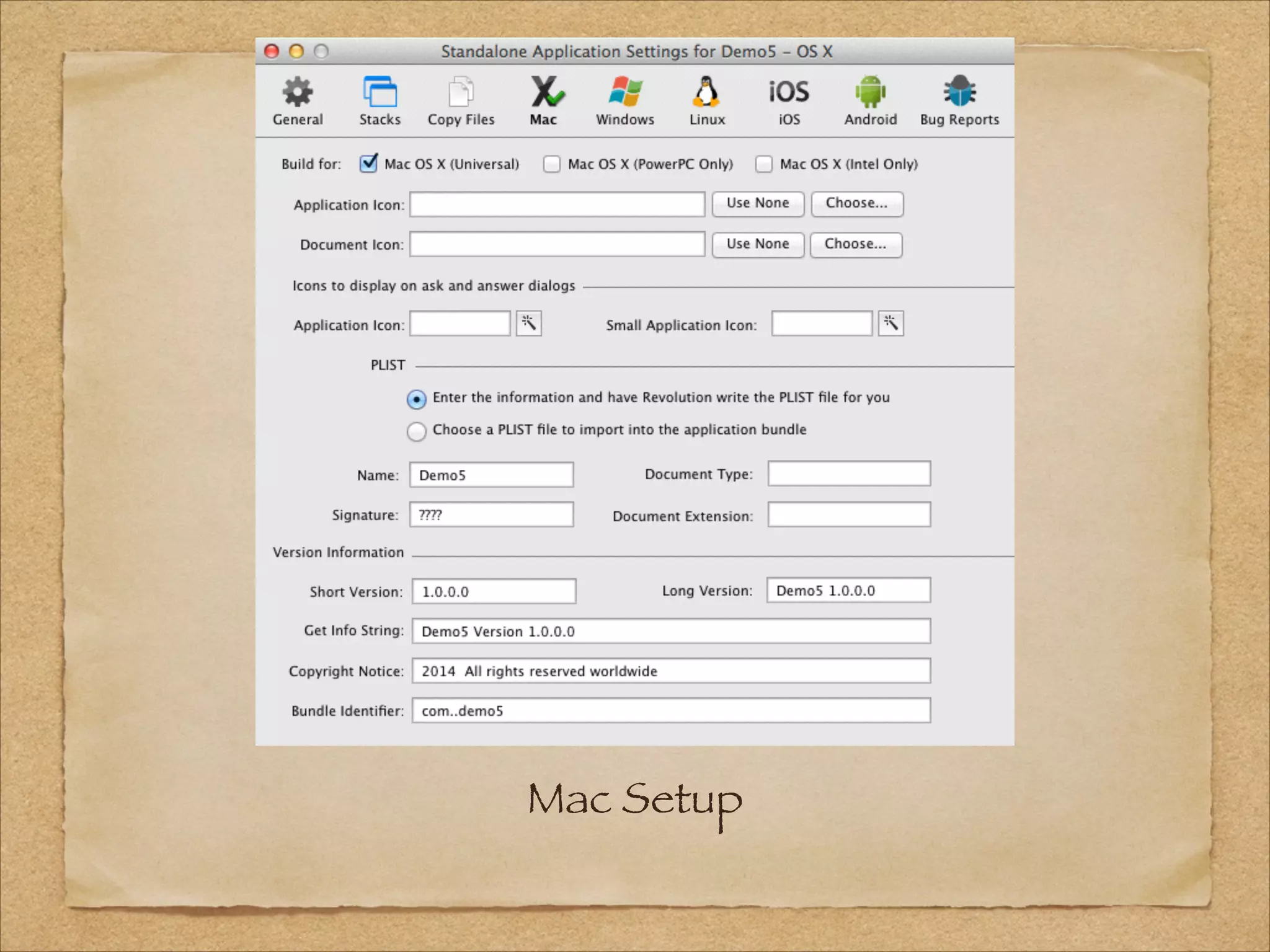Click Choose... for Application Icon
The image size is (1270, 952).
(857, 204)
